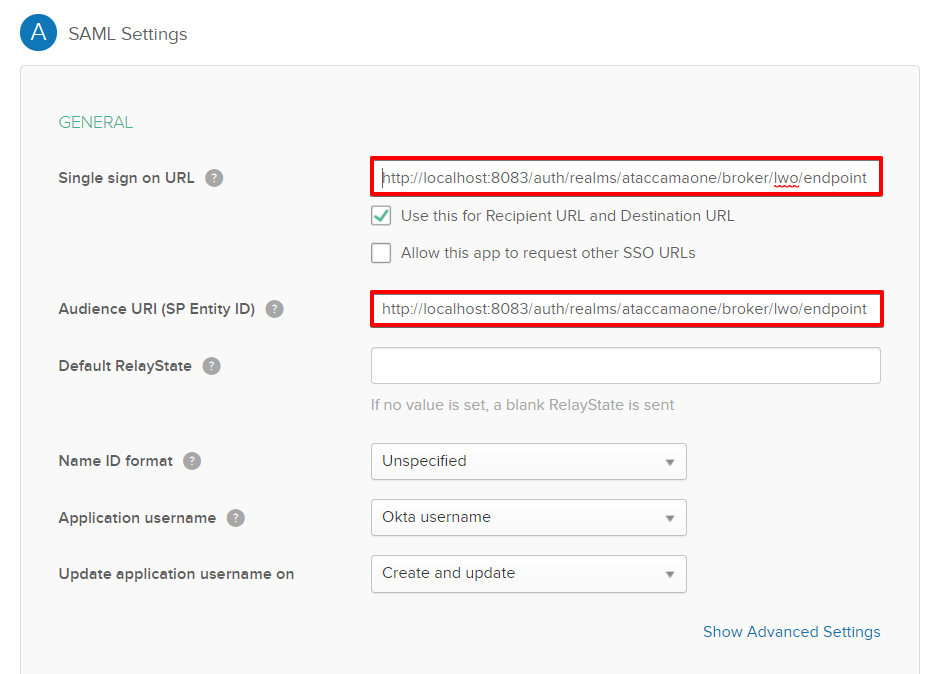This screenshot has width=945, height=674.
Task: Select the GENERAL section header
Action: point(96,122)
